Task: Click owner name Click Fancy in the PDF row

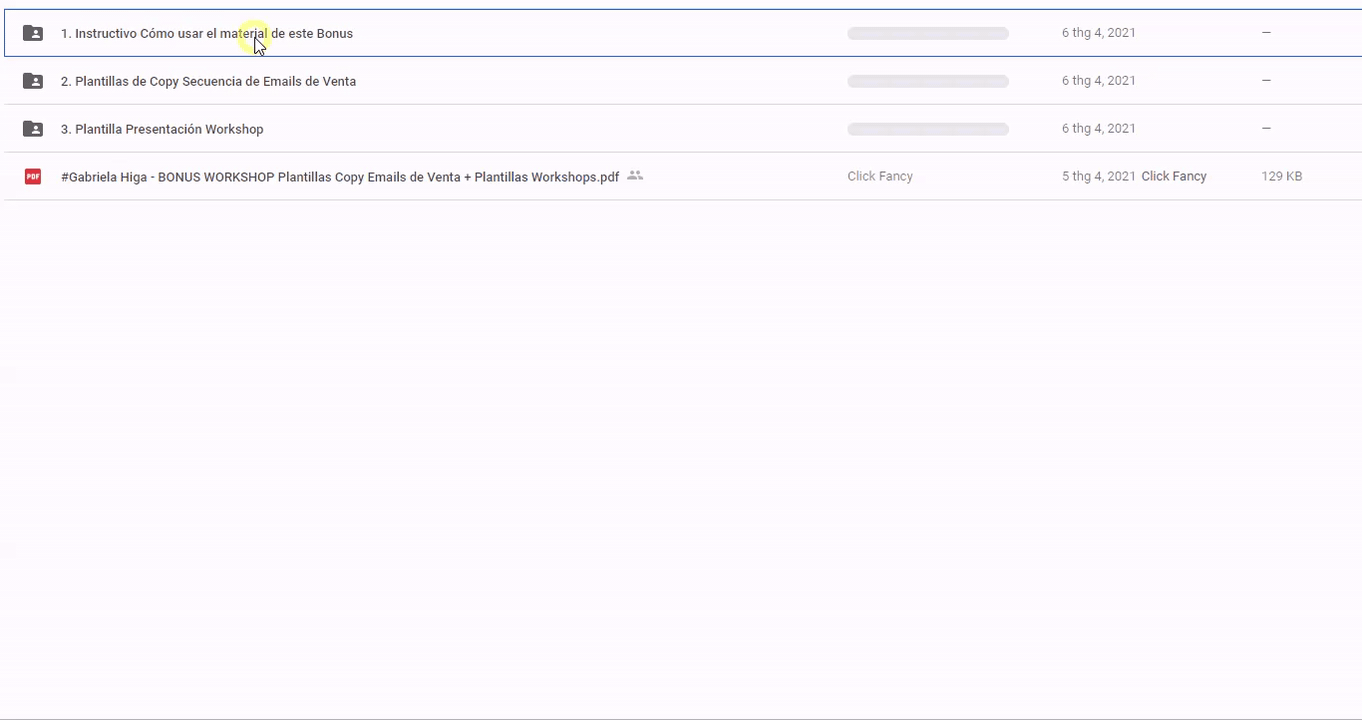Action: [x=880, y=176]
